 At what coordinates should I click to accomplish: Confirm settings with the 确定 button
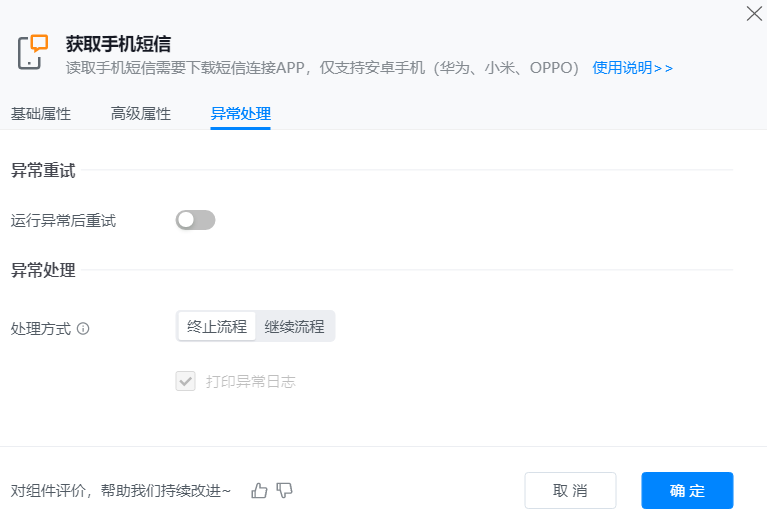687,490
